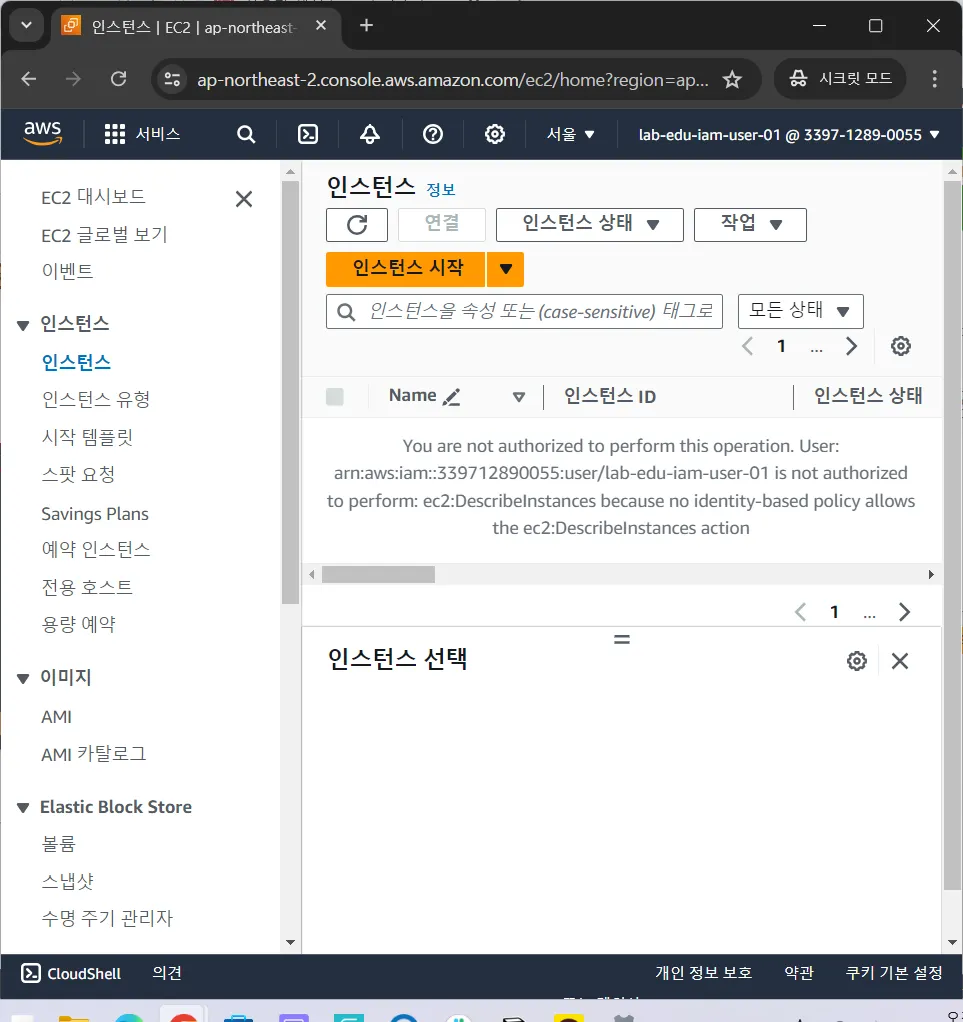Go to next page in top pagination
963x1022 pixels.
pos(851,346)
